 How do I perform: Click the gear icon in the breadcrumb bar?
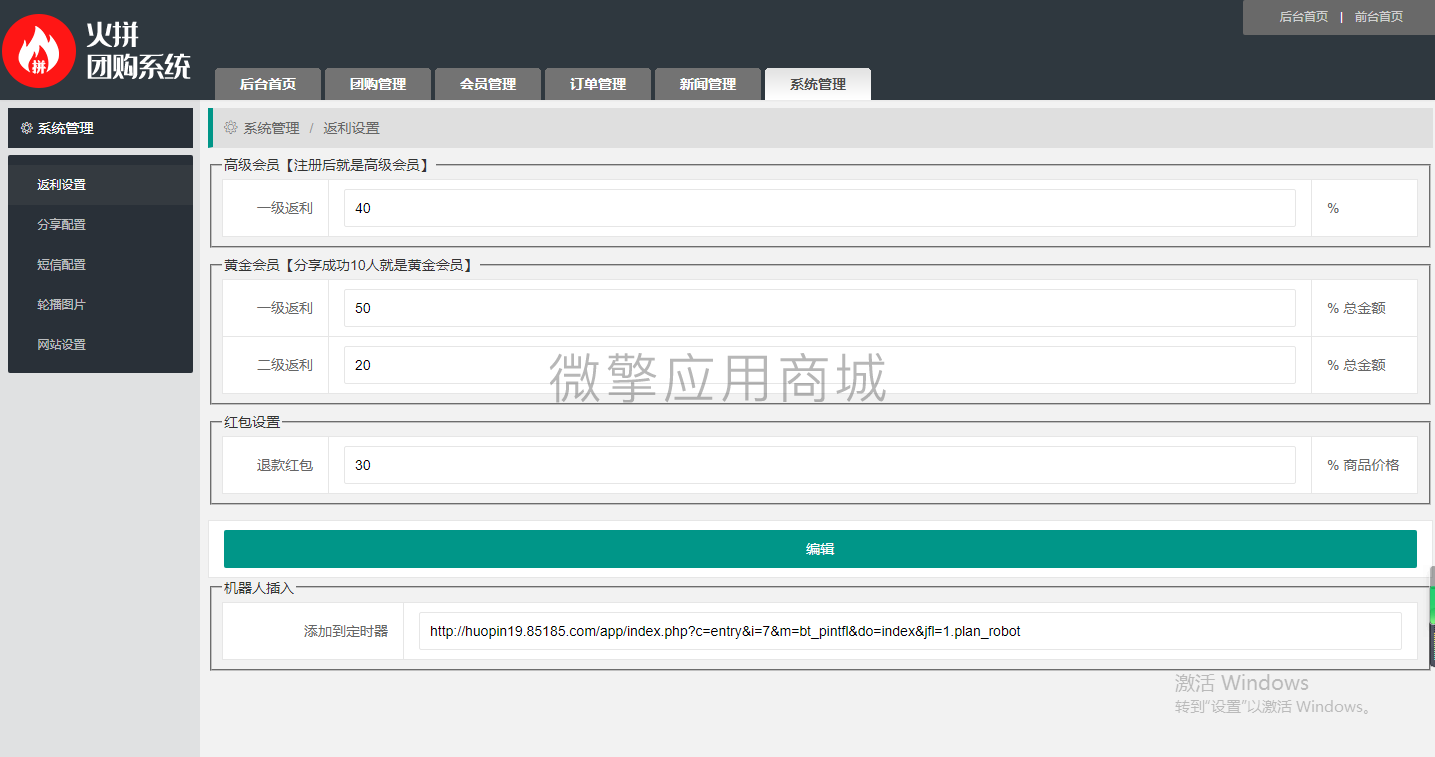point(231,128)
